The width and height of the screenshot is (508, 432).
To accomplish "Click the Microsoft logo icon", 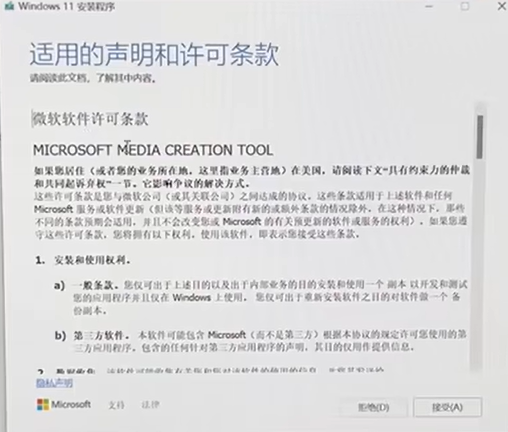I will coord(43,405).
